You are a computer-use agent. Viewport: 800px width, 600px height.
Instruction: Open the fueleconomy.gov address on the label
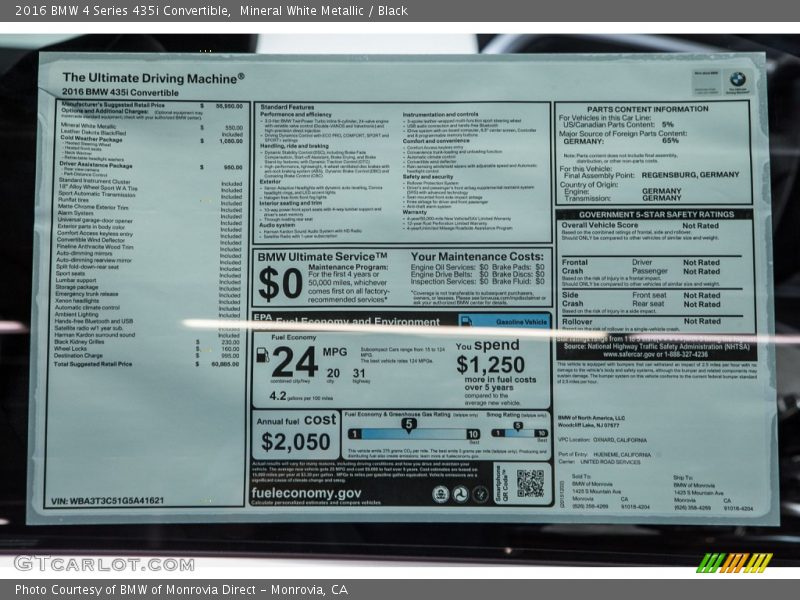[x=306, y=493]
